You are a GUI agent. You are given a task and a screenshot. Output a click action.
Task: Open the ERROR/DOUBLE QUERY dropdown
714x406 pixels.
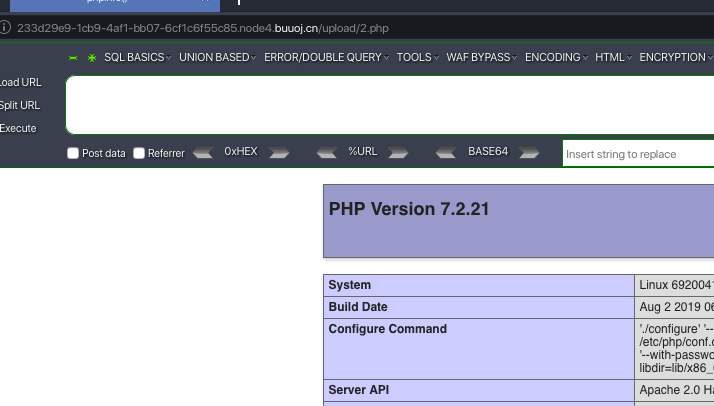(326, 57)
